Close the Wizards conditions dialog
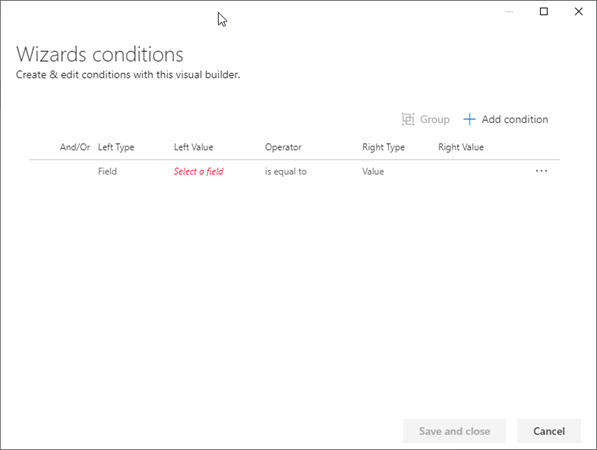The image size is (597, 450). pos(578,11)
